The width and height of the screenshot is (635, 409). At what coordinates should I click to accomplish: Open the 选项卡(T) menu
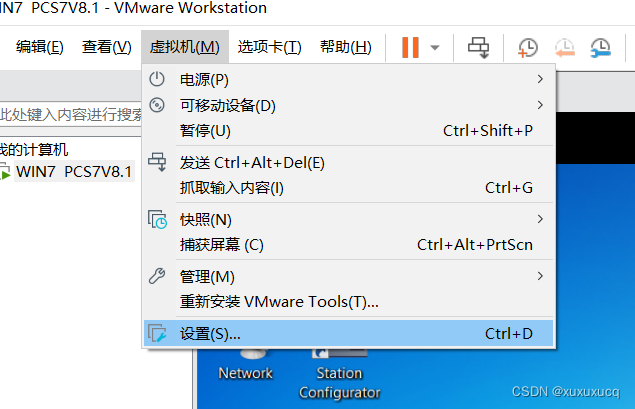[x=270, y=47]
